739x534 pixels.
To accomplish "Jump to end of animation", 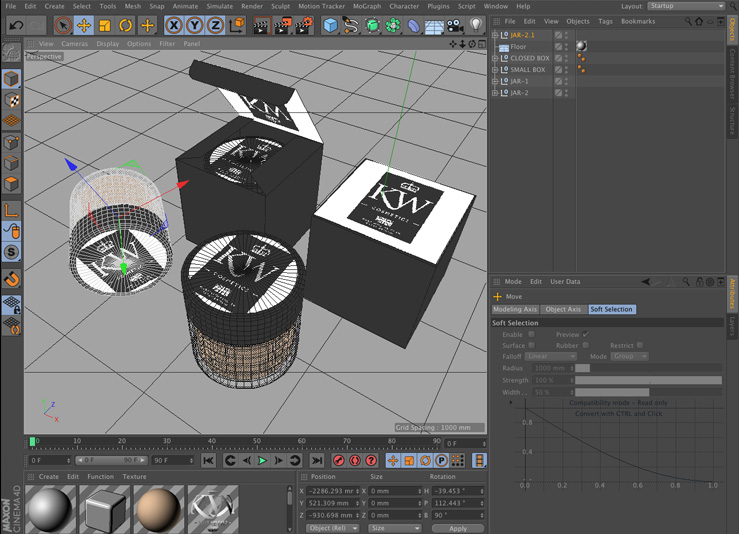I will 317,460.
